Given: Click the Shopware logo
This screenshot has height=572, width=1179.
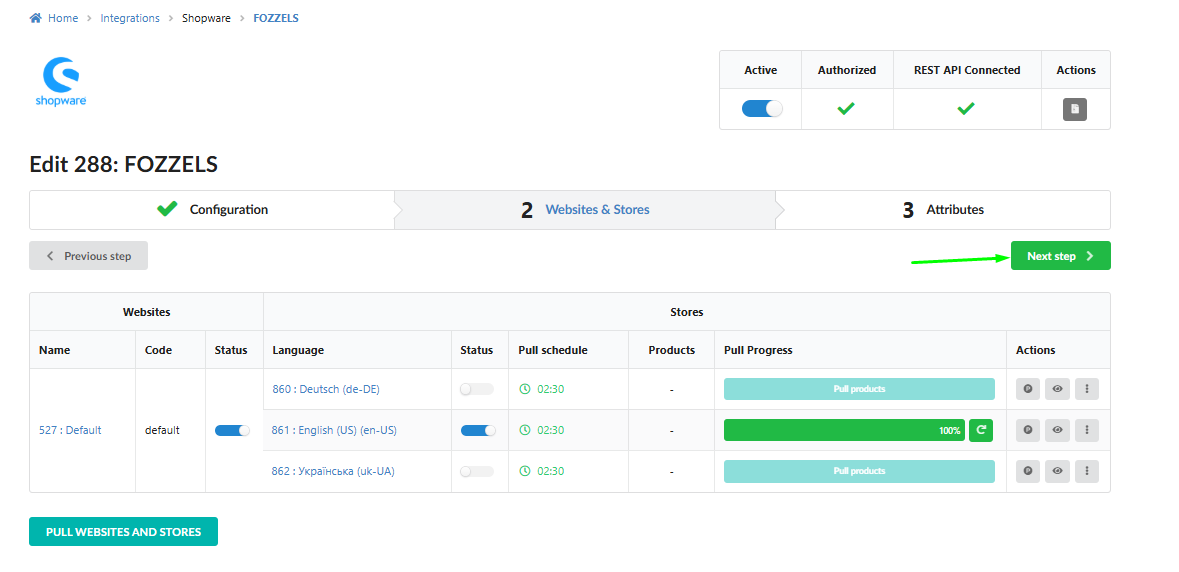Looking at the screenshot, I should pos(61,81).
